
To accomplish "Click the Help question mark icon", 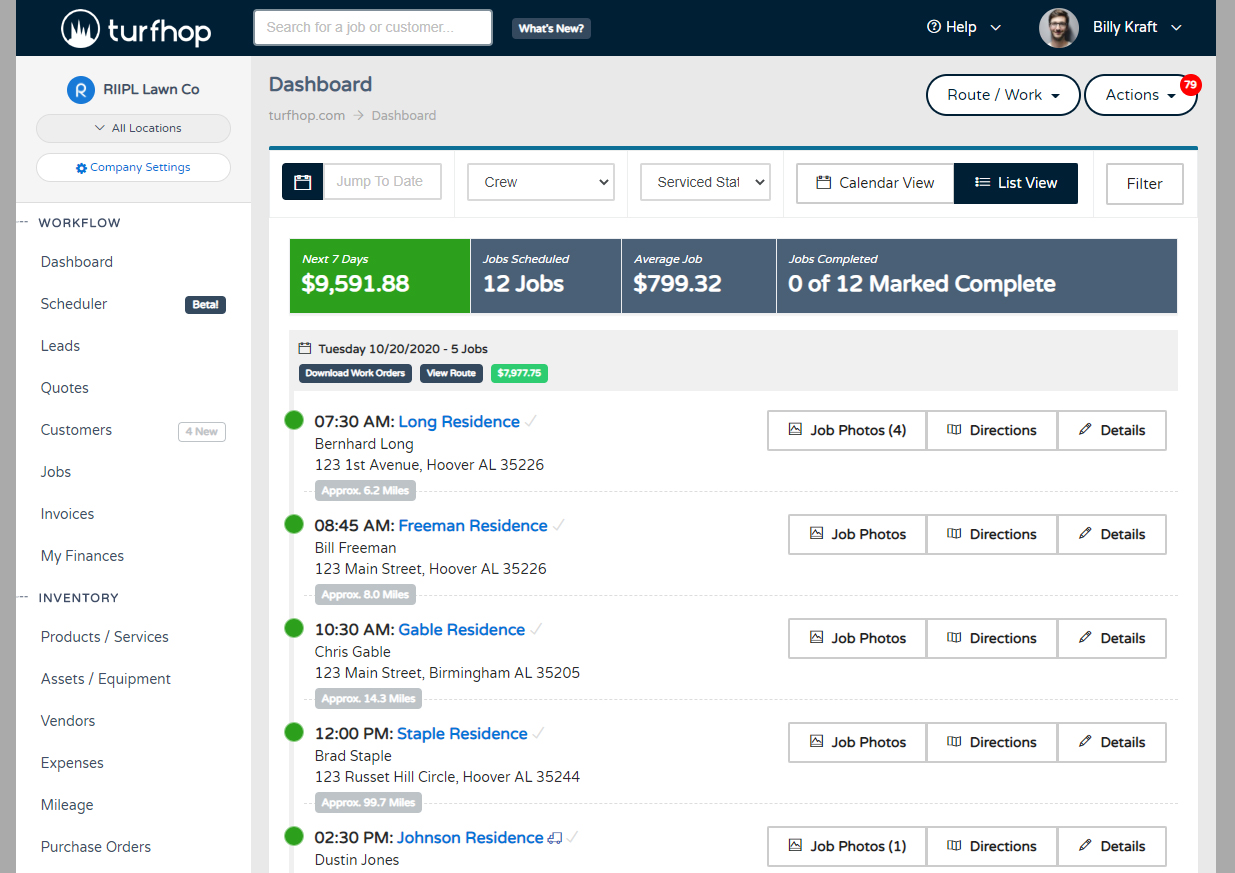I will [934, 27].
